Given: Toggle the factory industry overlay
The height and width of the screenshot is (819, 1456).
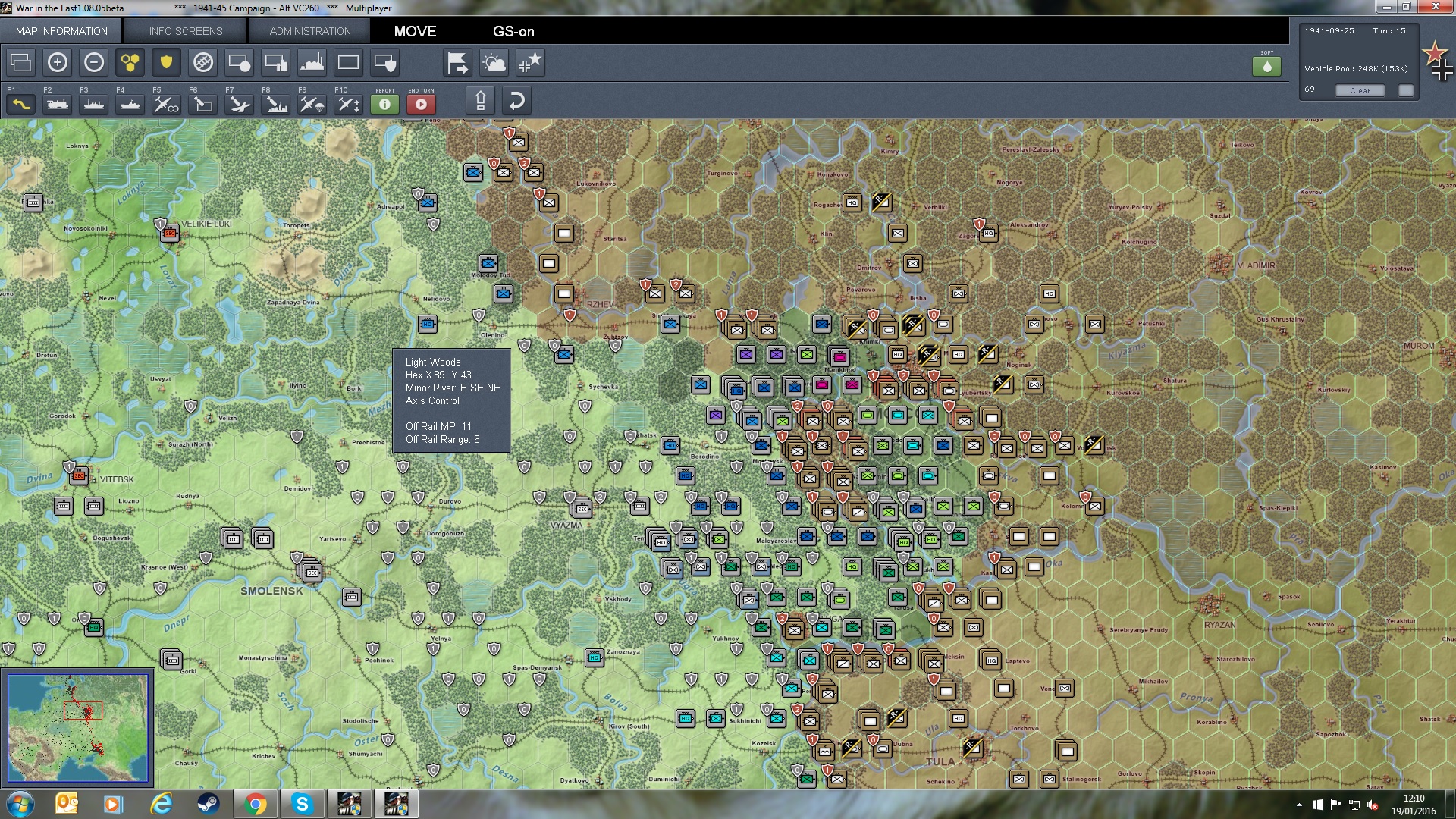Looking at the screenshot, I should pyautogui.click(x=312, y=62).
